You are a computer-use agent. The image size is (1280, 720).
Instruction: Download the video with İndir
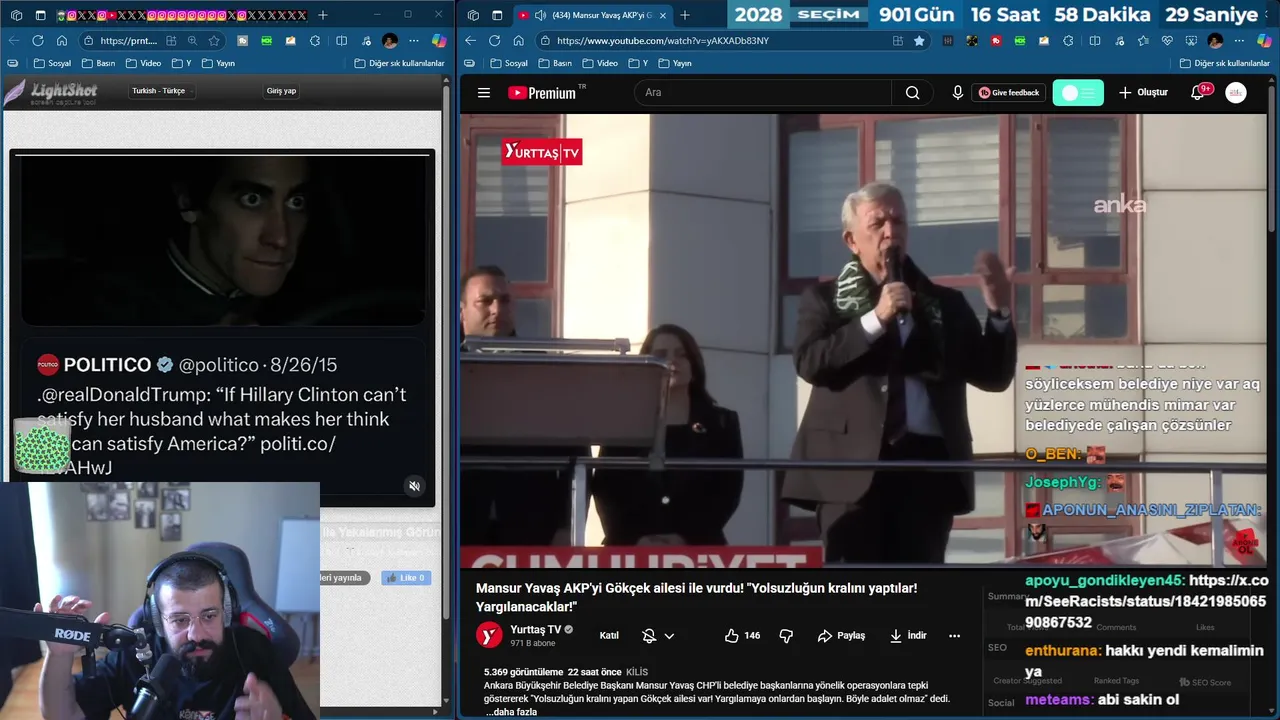pyautogui.click(x=908, y=636)
